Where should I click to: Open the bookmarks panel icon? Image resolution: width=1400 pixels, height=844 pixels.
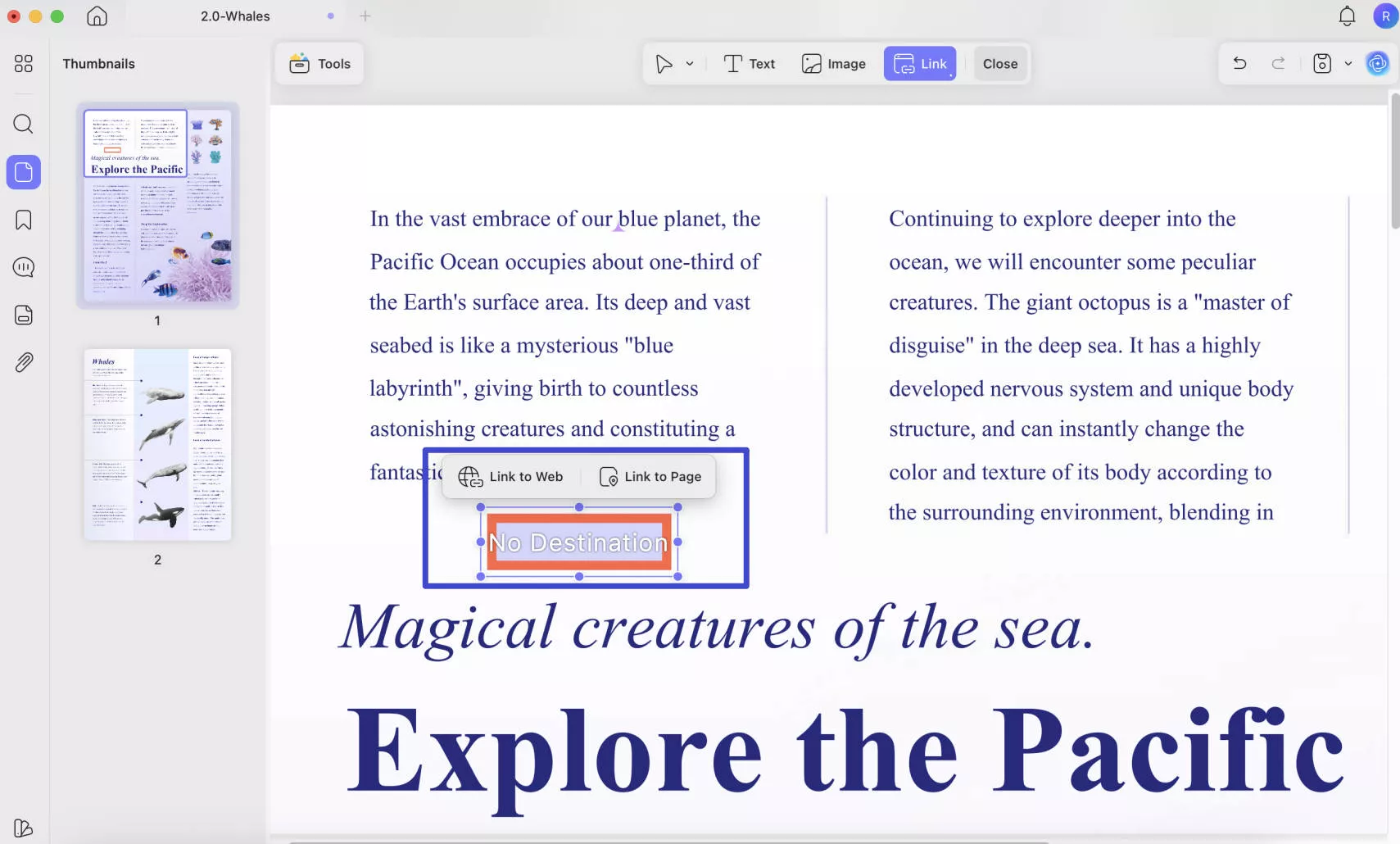[24, 220]
